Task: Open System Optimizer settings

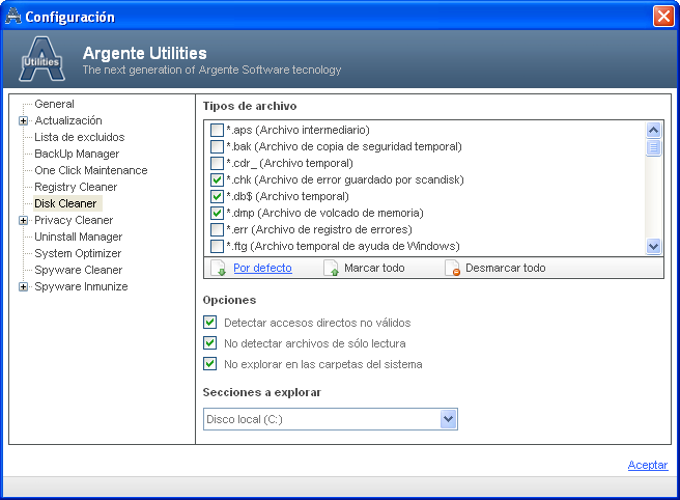Action: [78, 253]
